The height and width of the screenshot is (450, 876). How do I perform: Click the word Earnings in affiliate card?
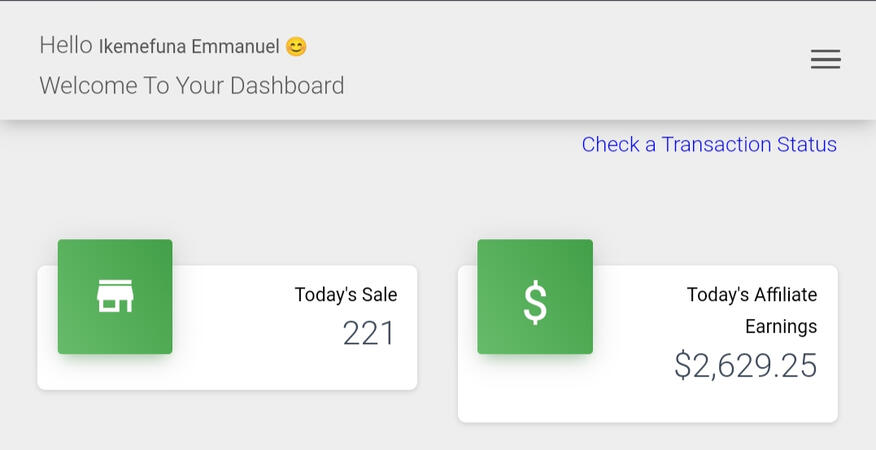tap(780, 327)
